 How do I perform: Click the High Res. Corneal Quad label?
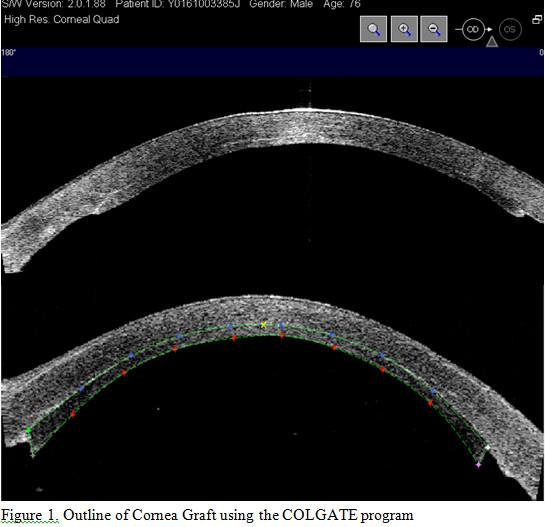pos(62,19)
